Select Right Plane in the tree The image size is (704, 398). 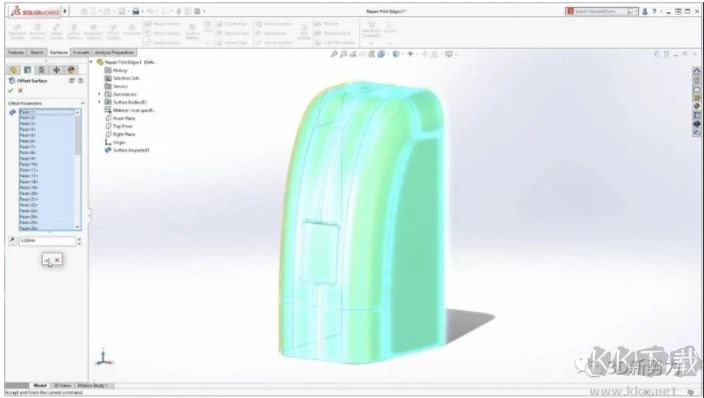coord(123,134)
